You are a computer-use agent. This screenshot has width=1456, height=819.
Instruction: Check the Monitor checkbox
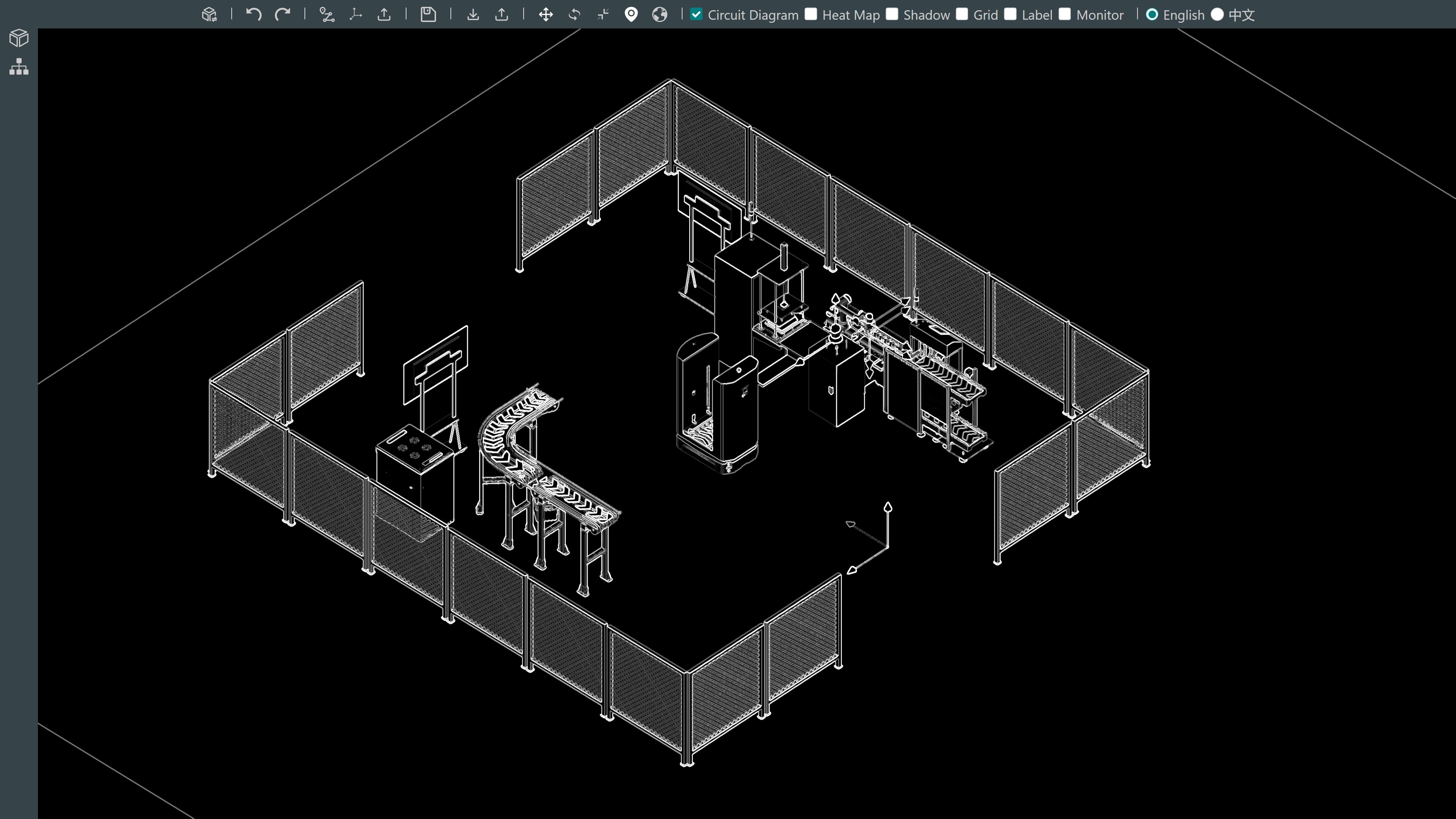pos(1065,15)
